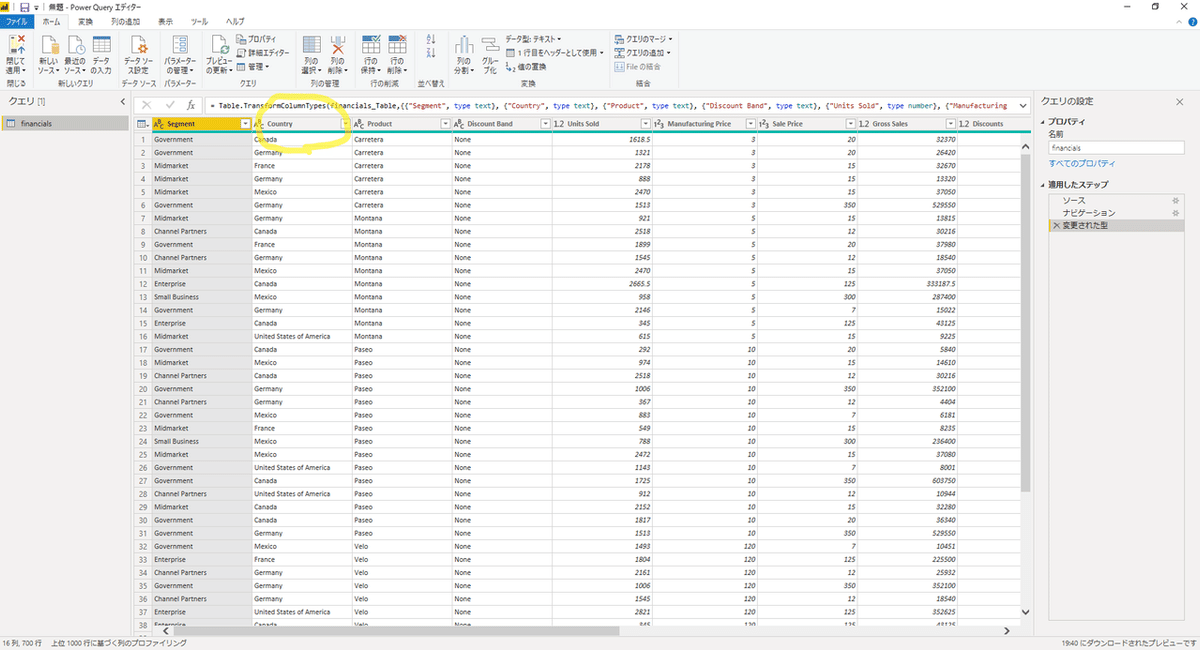Image resolution: width=1200 pixels, height=650 pixels.
Task: Click the すべてのプロパティ link
Action: 1082,163
